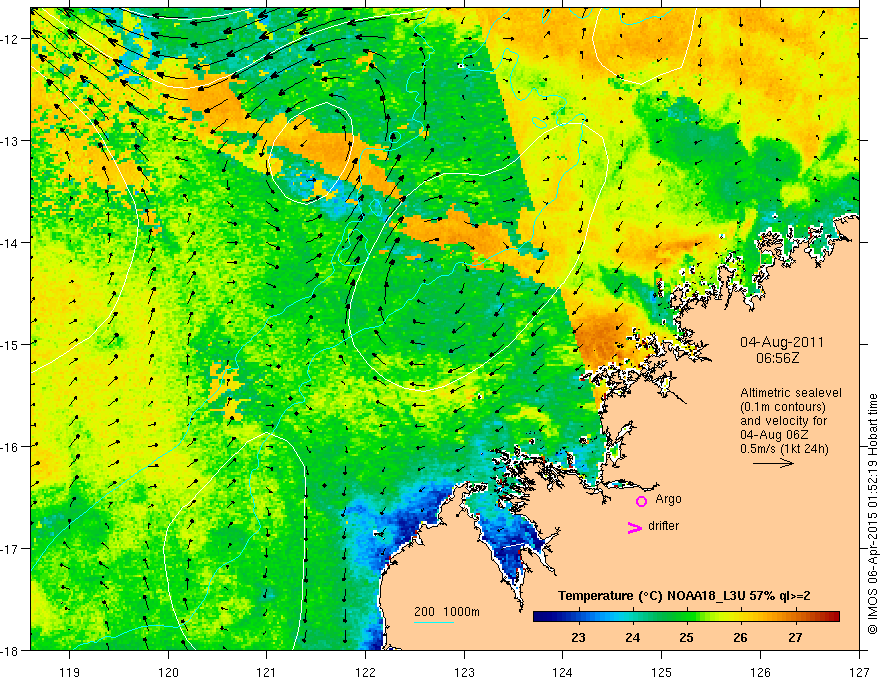Click latitude axis label -13
The image size is (880, 680).
point(11,141)
